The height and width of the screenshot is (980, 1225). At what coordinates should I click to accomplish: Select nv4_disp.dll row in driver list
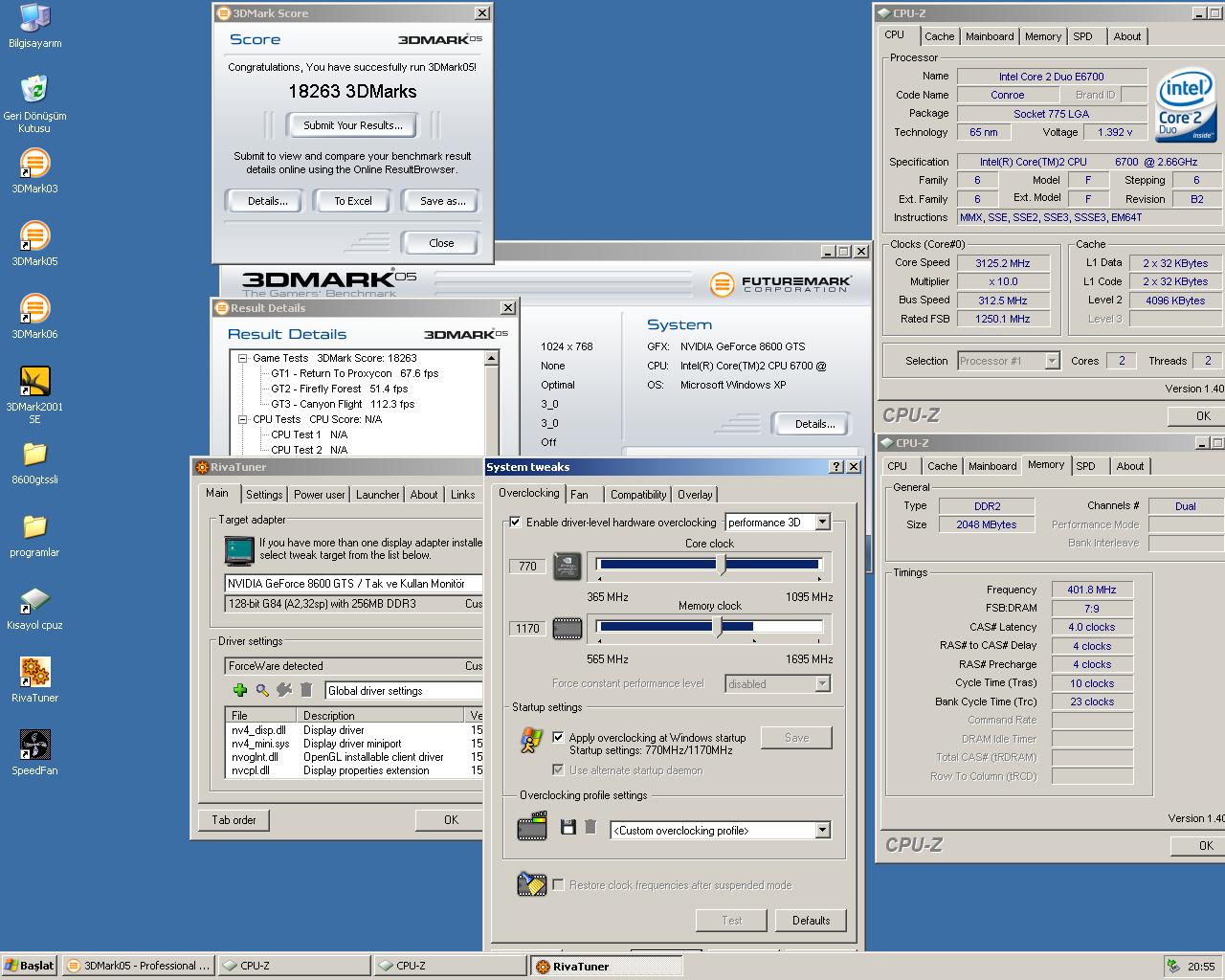click(353, 730)
